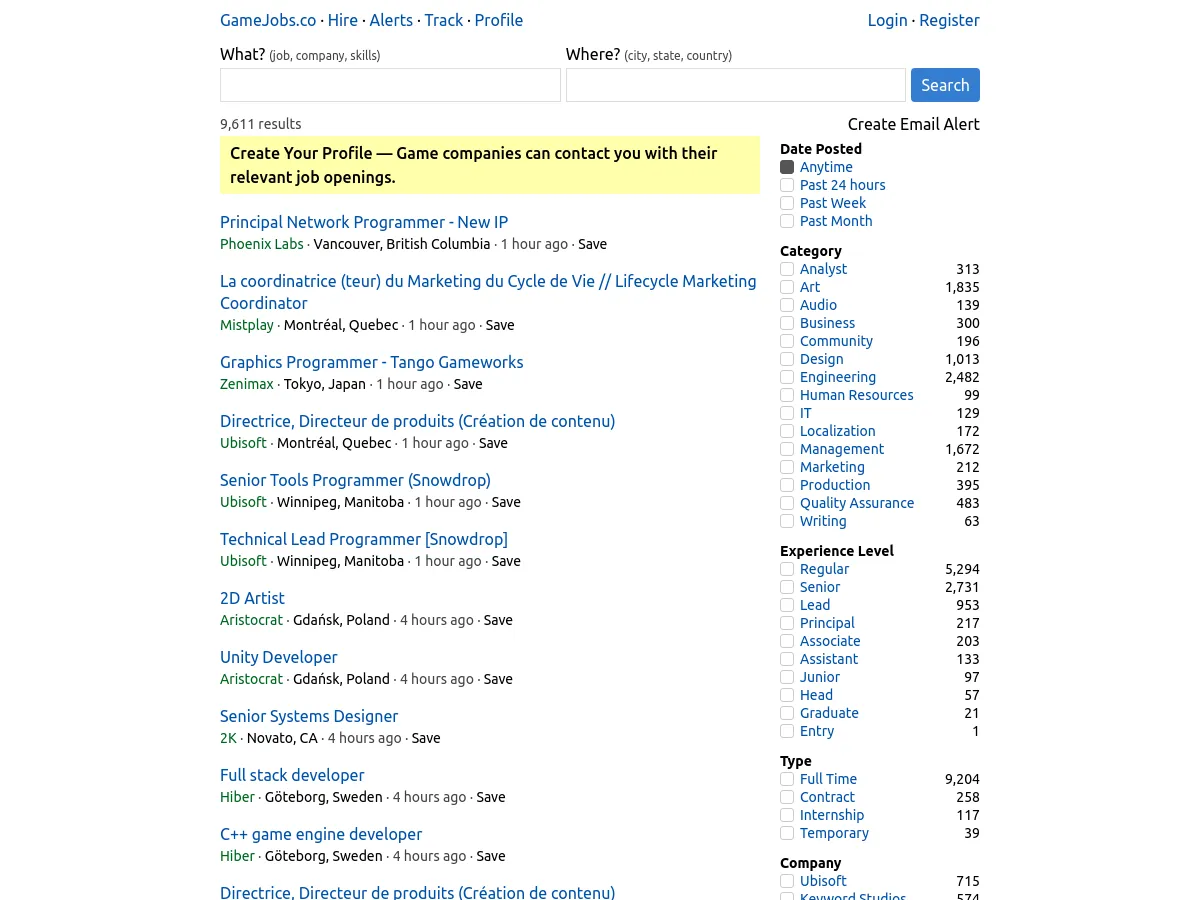Toggle the Anytime date checkbox
The image size is (1200, 900).
(787, 167)
